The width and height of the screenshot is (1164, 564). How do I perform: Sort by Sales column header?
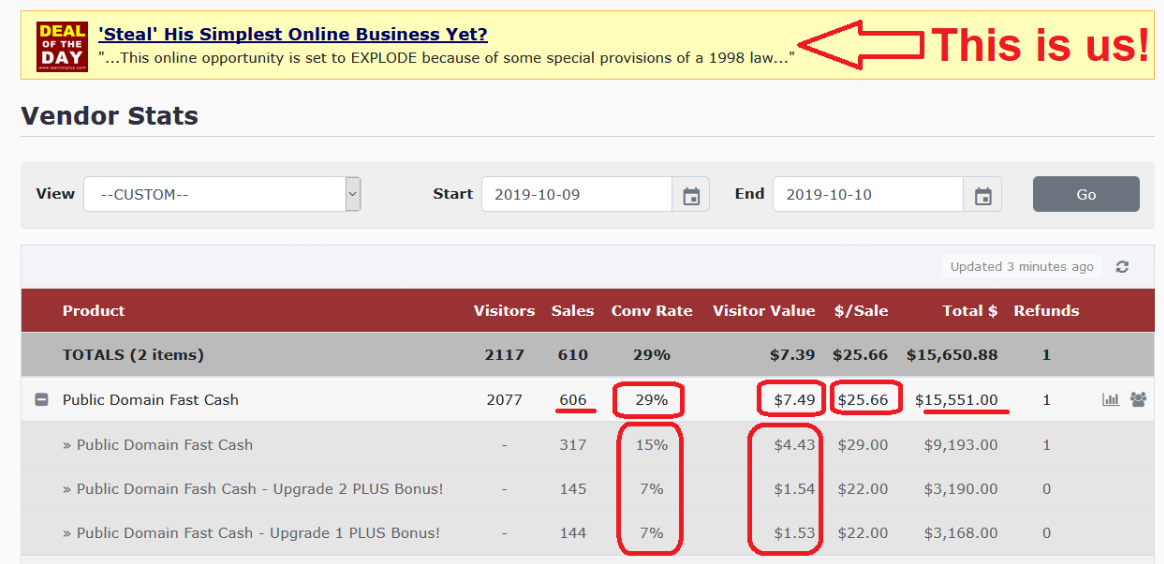pyautogui.click(x=572, y=311)
